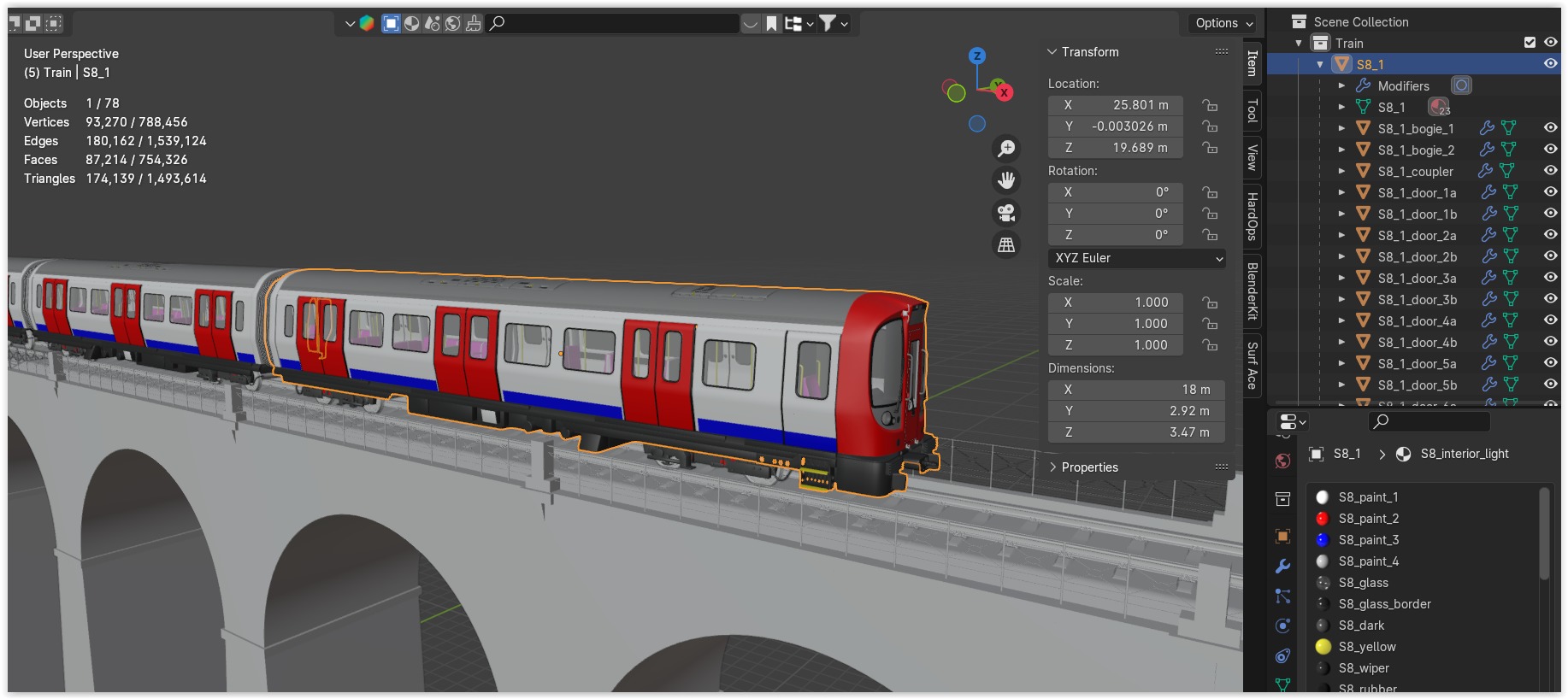Select S8_1_door_3b in the outliner
This screenshot has height=699, width=1568.
(1417, 299)
